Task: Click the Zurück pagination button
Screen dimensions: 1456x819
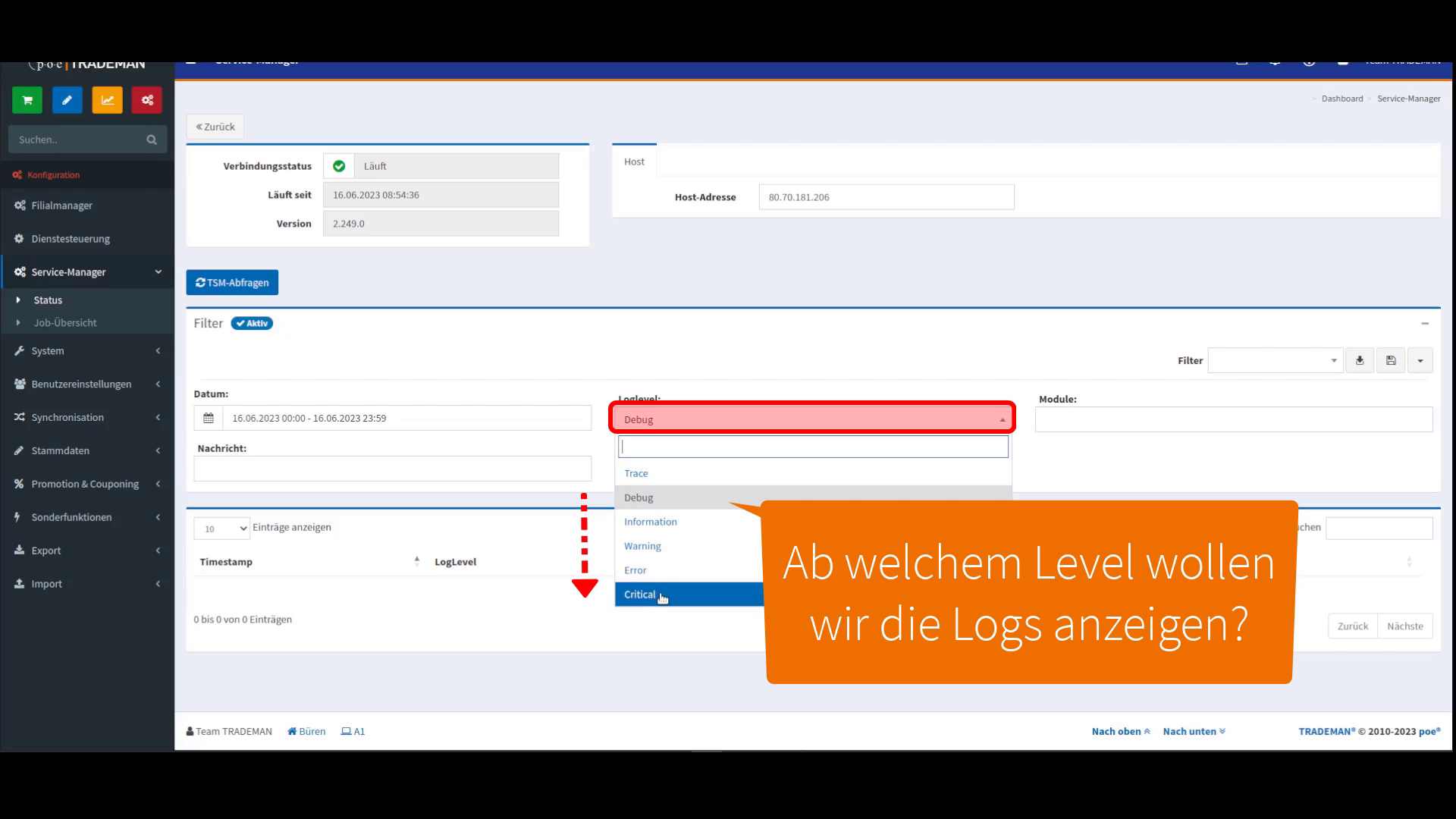Action: coord(1352,626)
